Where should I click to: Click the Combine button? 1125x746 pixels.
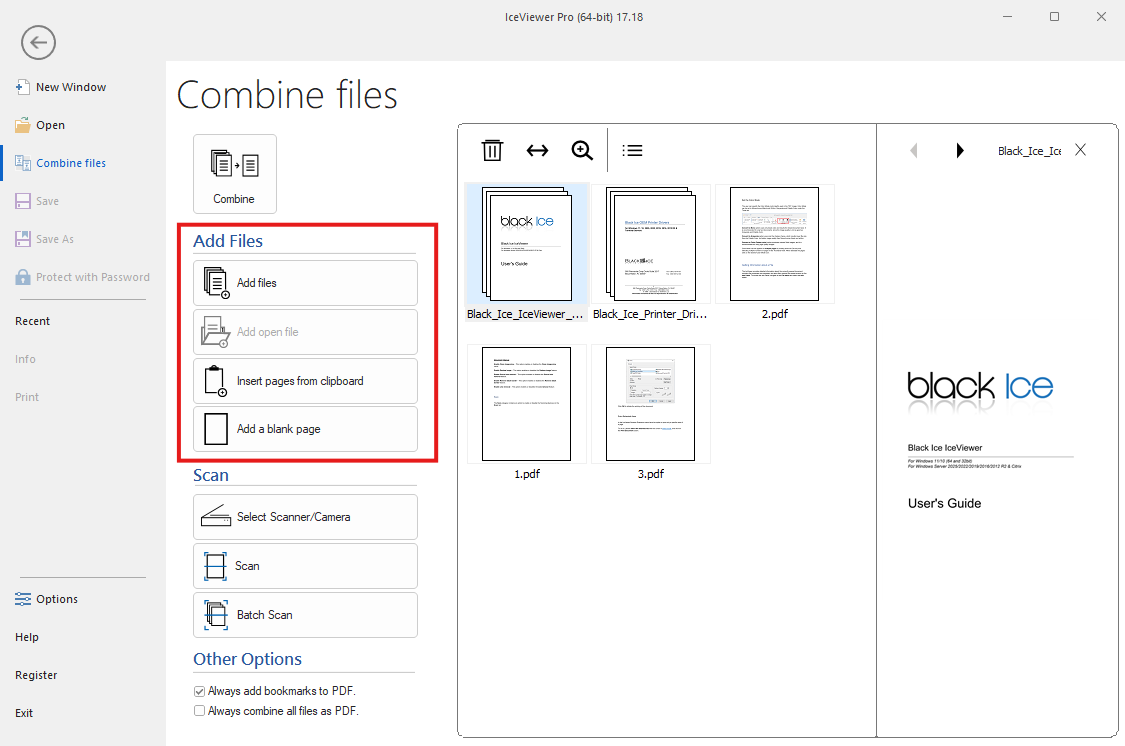pos(235,174)
